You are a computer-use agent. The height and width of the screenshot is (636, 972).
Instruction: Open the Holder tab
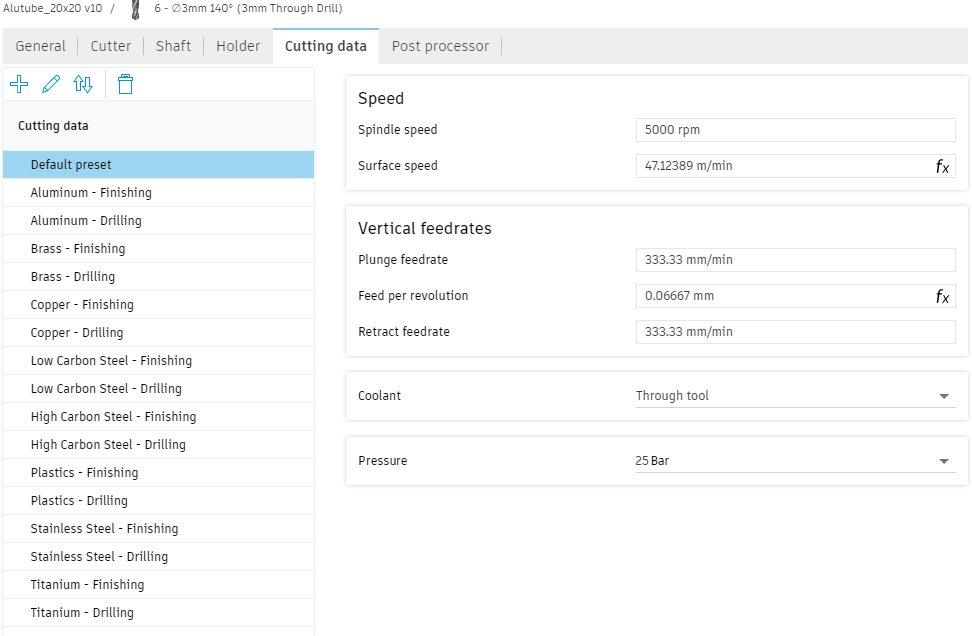[x=238, y=46]
